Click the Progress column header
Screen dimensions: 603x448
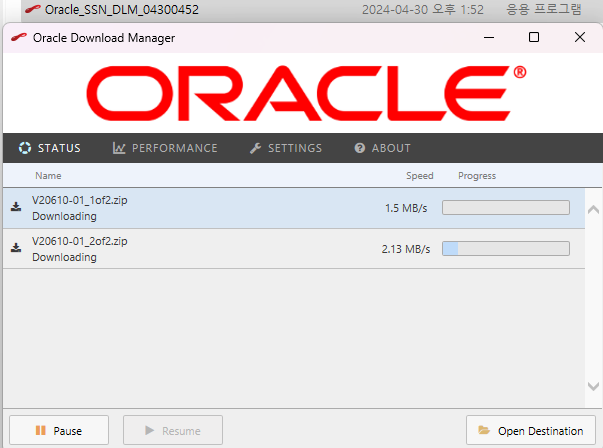click(477, 176)
